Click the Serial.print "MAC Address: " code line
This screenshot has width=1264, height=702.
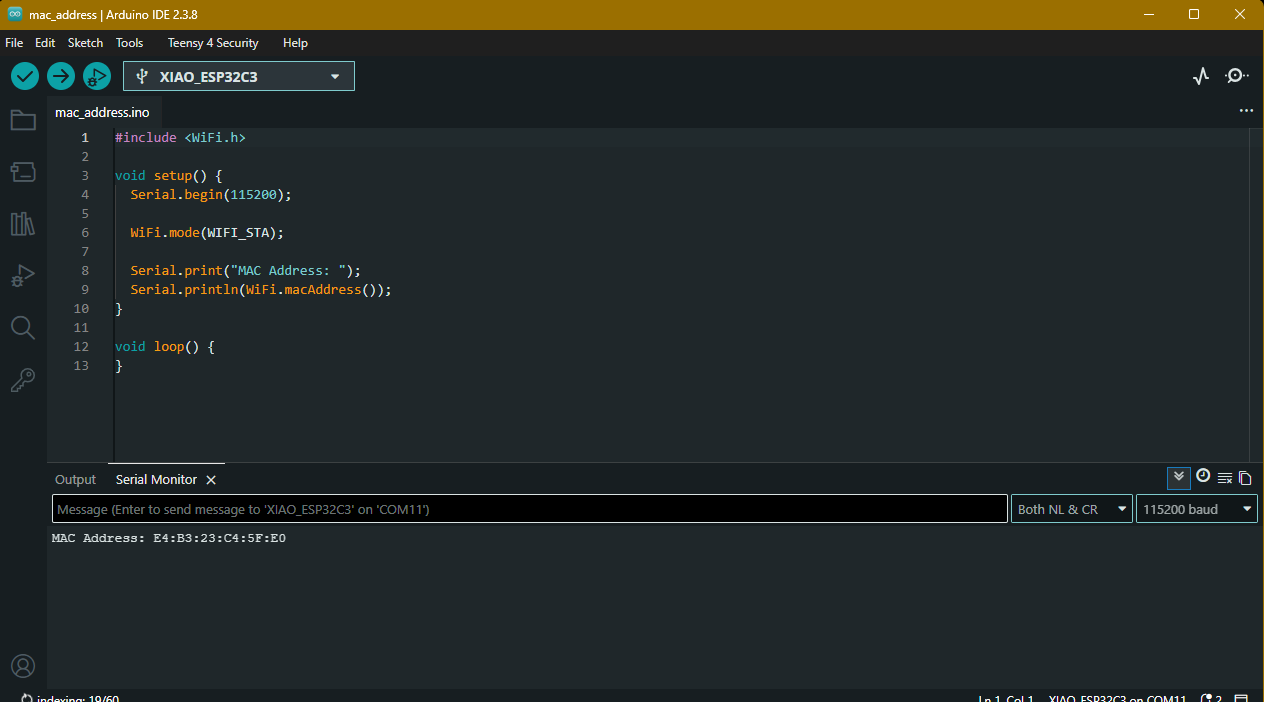[x=245, y=271]
